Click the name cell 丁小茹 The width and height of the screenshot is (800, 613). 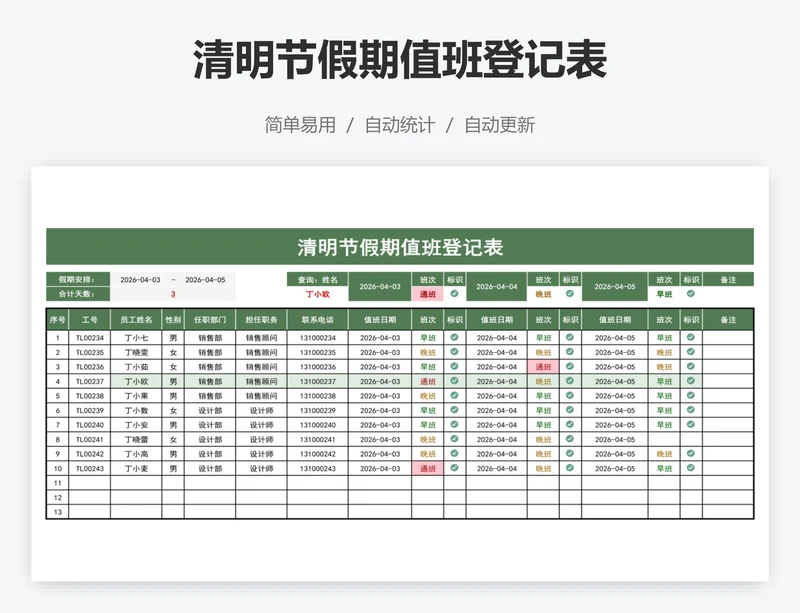click(136, 367)
